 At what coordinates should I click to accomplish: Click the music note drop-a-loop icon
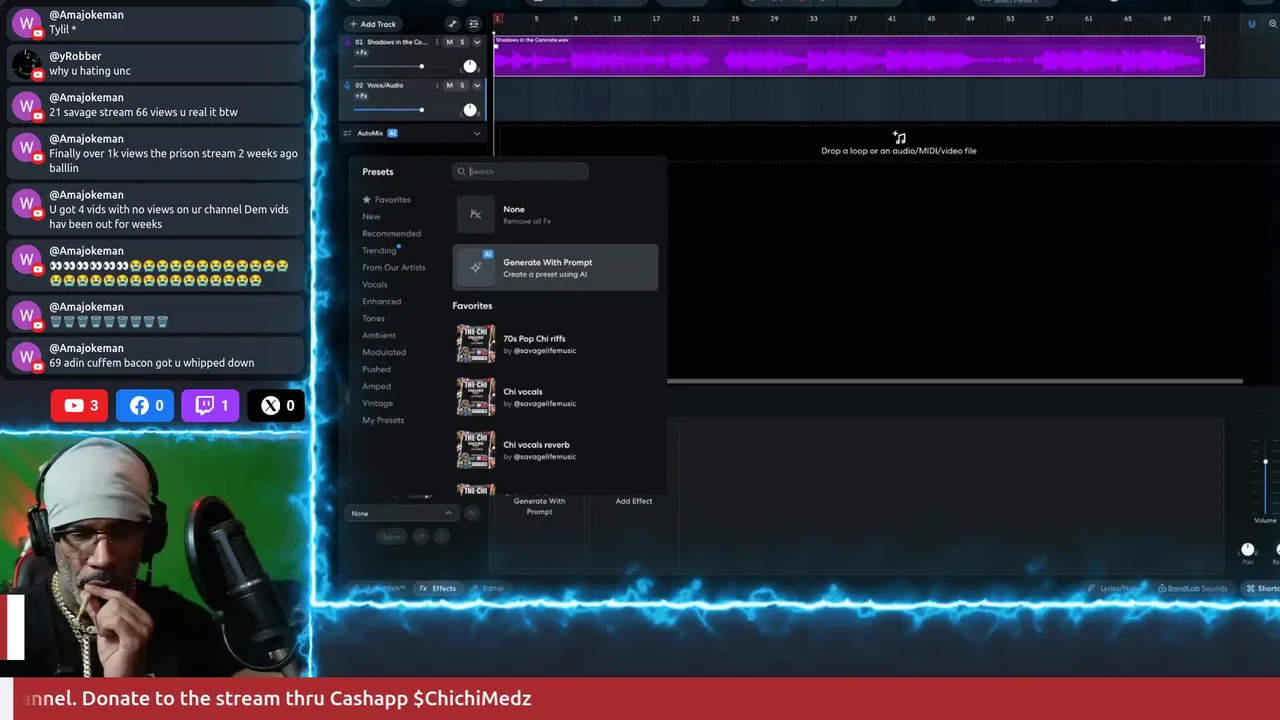point(899,138)
